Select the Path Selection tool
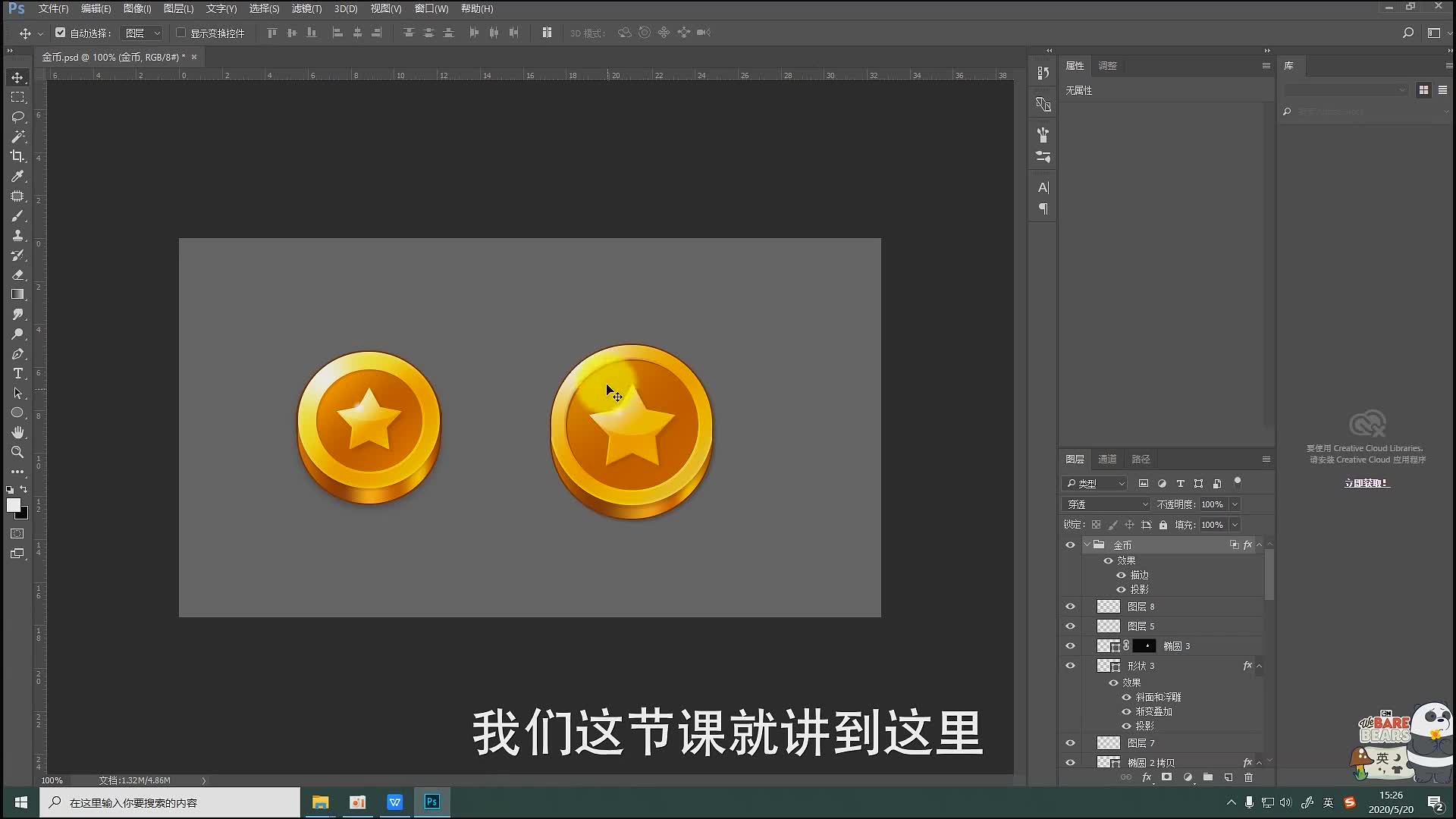 click(17, 394)
